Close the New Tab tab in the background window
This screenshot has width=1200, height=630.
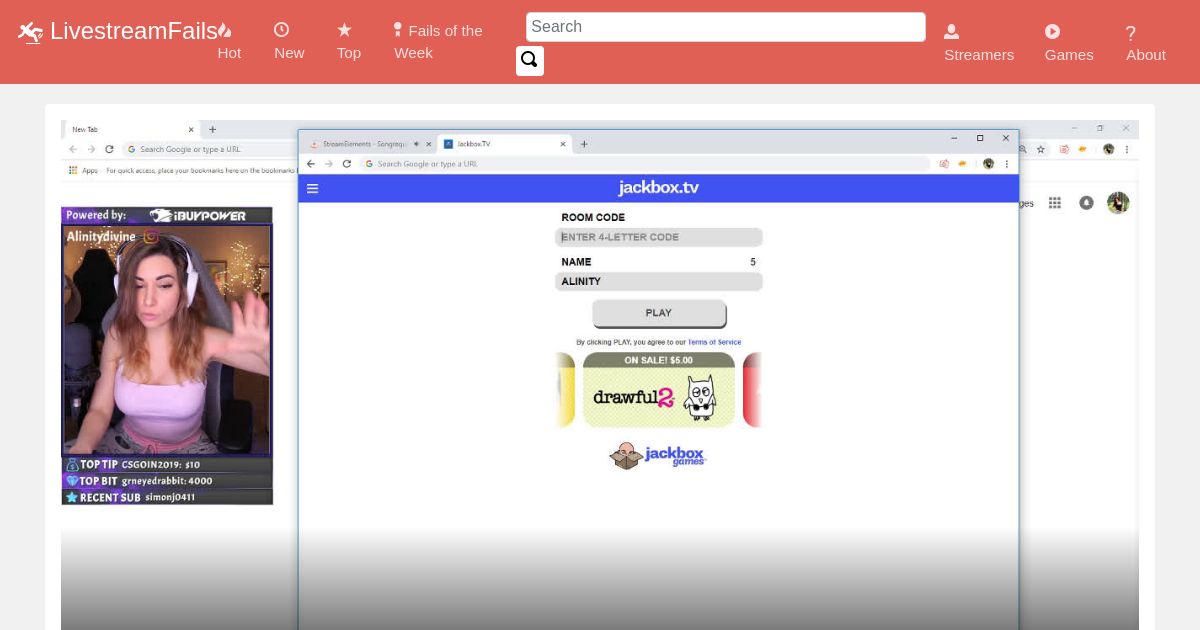click(191, 129)
